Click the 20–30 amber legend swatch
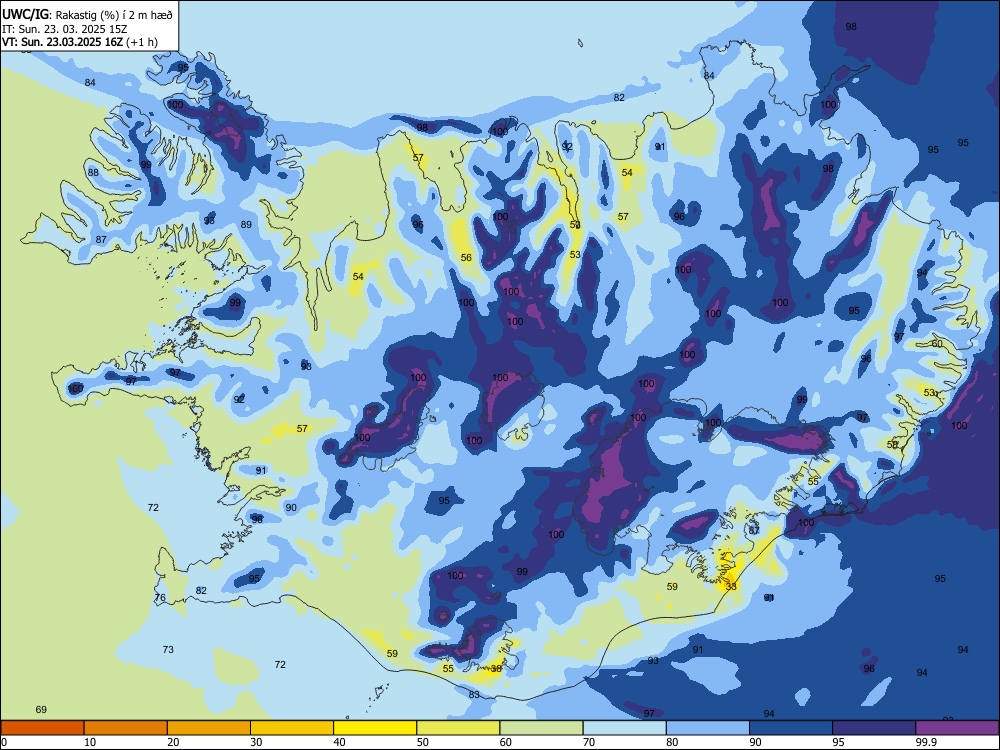Image resolution: width=1000 pixels, height=750 pixels. click(x=209, y=728)
